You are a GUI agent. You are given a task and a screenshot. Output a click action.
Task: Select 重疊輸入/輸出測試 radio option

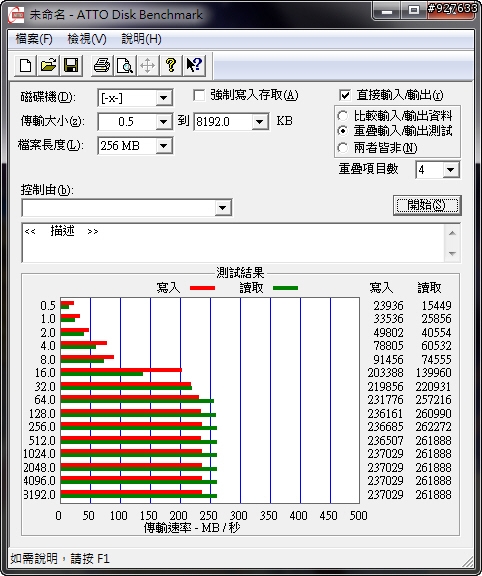(x=342, y=130)
